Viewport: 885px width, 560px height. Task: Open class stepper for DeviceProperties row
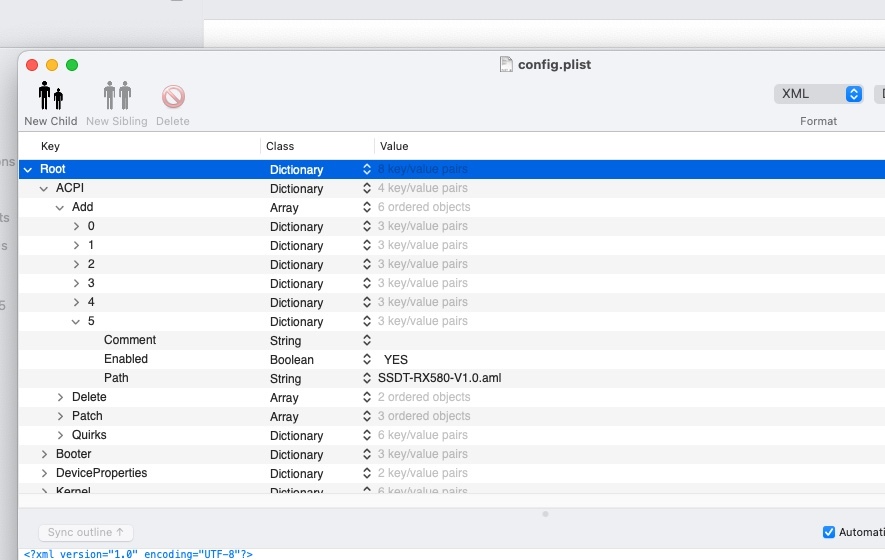pyautogui.click(x=367, y=473)
